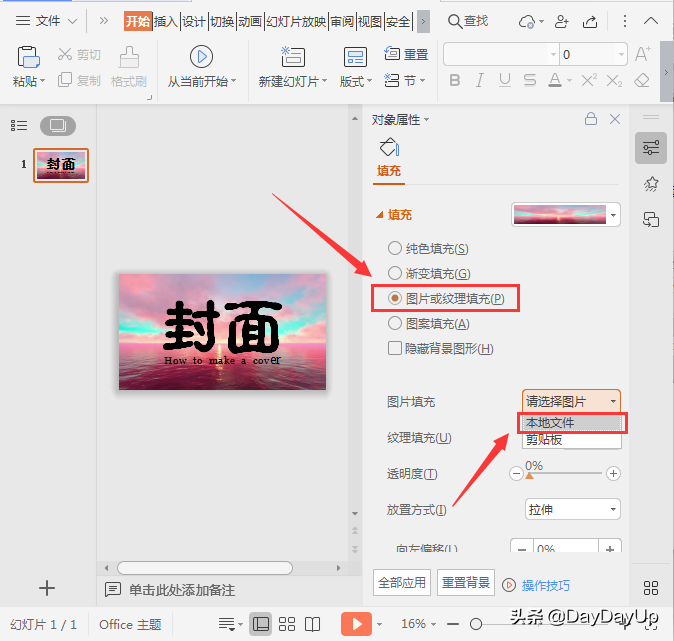674x641 pixels.
Task: Switch to the 插入 tab
Action: point(165,21)
